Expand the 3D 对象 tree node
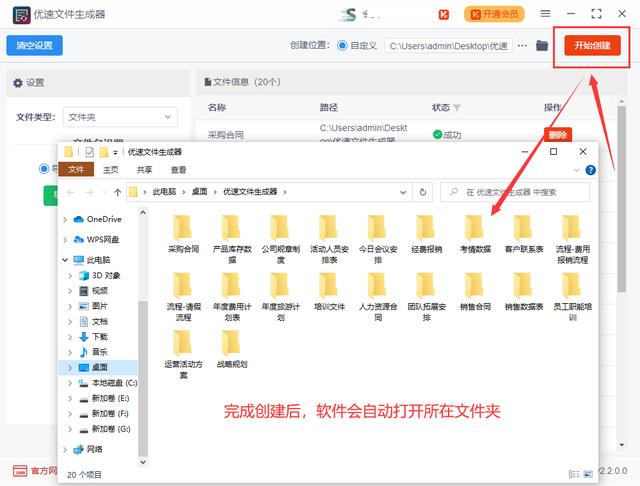640x486 pixels. [70, 276]
